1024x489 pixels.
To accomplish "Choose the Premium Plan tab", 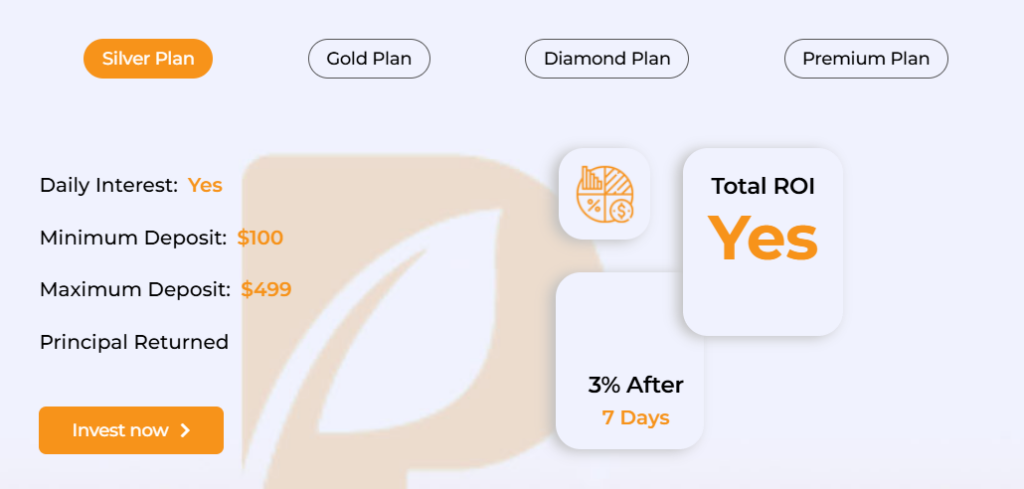I will [866, 59].
